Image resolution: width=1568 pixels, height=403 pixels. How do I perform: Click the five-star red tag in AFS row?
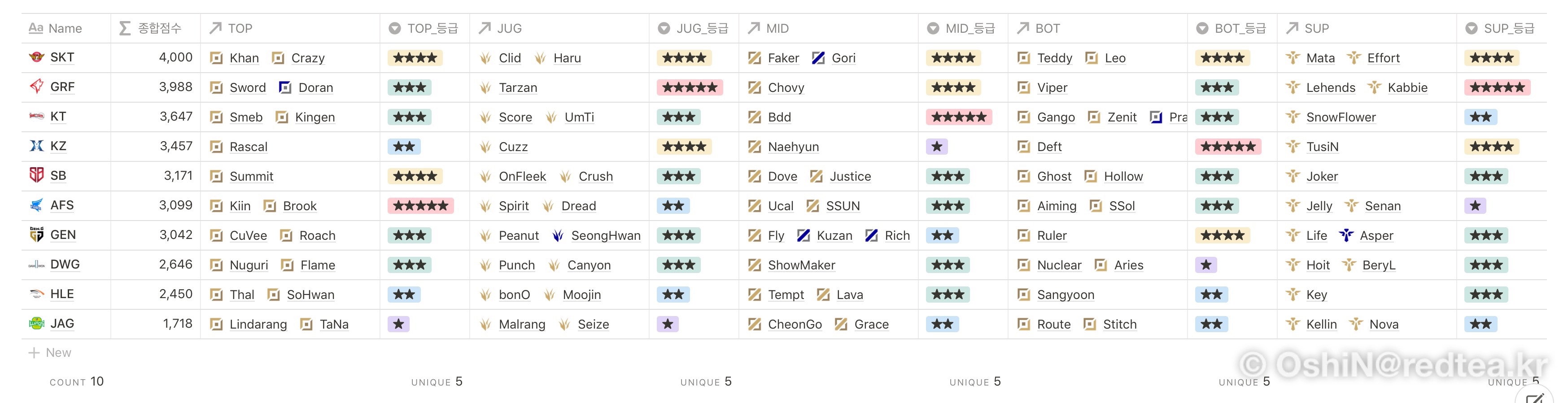pyautogui.click(x=421, y=205)
